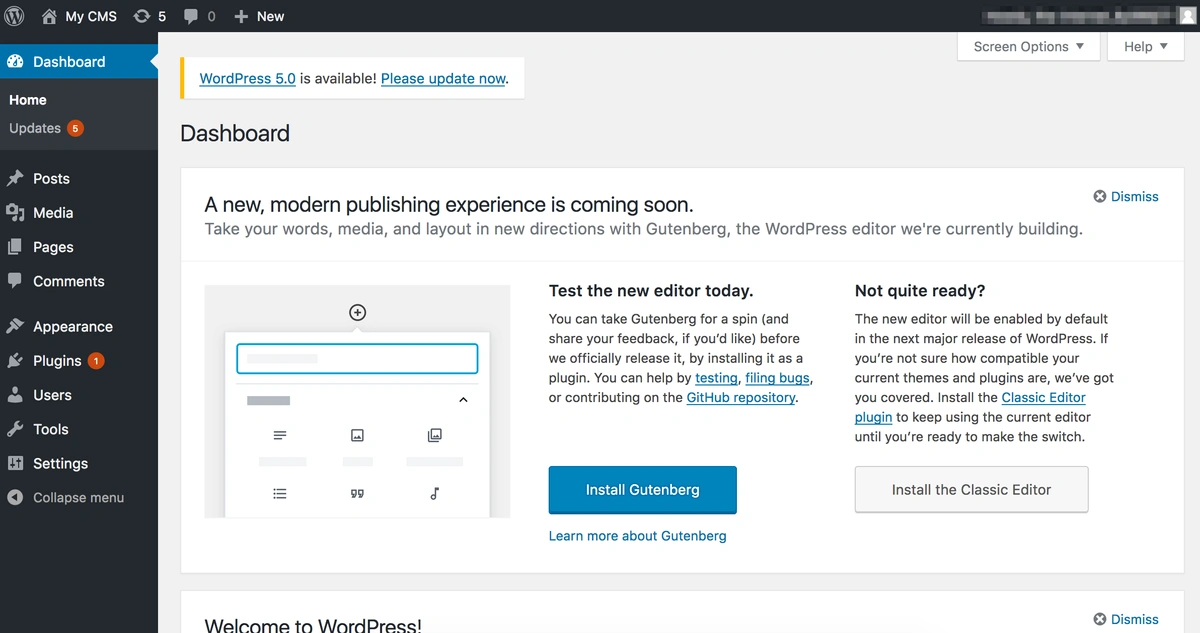Viewport: 1200px width, 633px height.
Task: Click the Comments speech bubble sidebar icon
Action: click(15, 281)
